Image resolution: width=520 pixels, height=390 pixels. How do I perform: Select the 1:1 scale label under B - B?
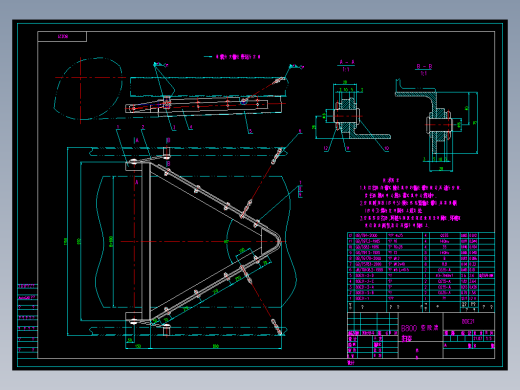(x=424, y=74)
